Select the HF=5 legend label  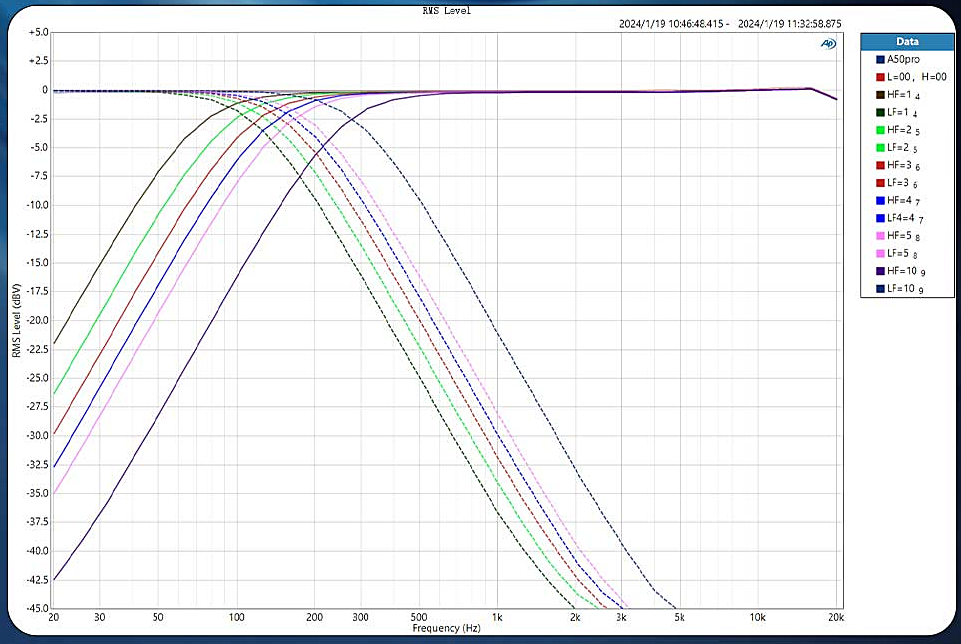[x=903, y=236]
